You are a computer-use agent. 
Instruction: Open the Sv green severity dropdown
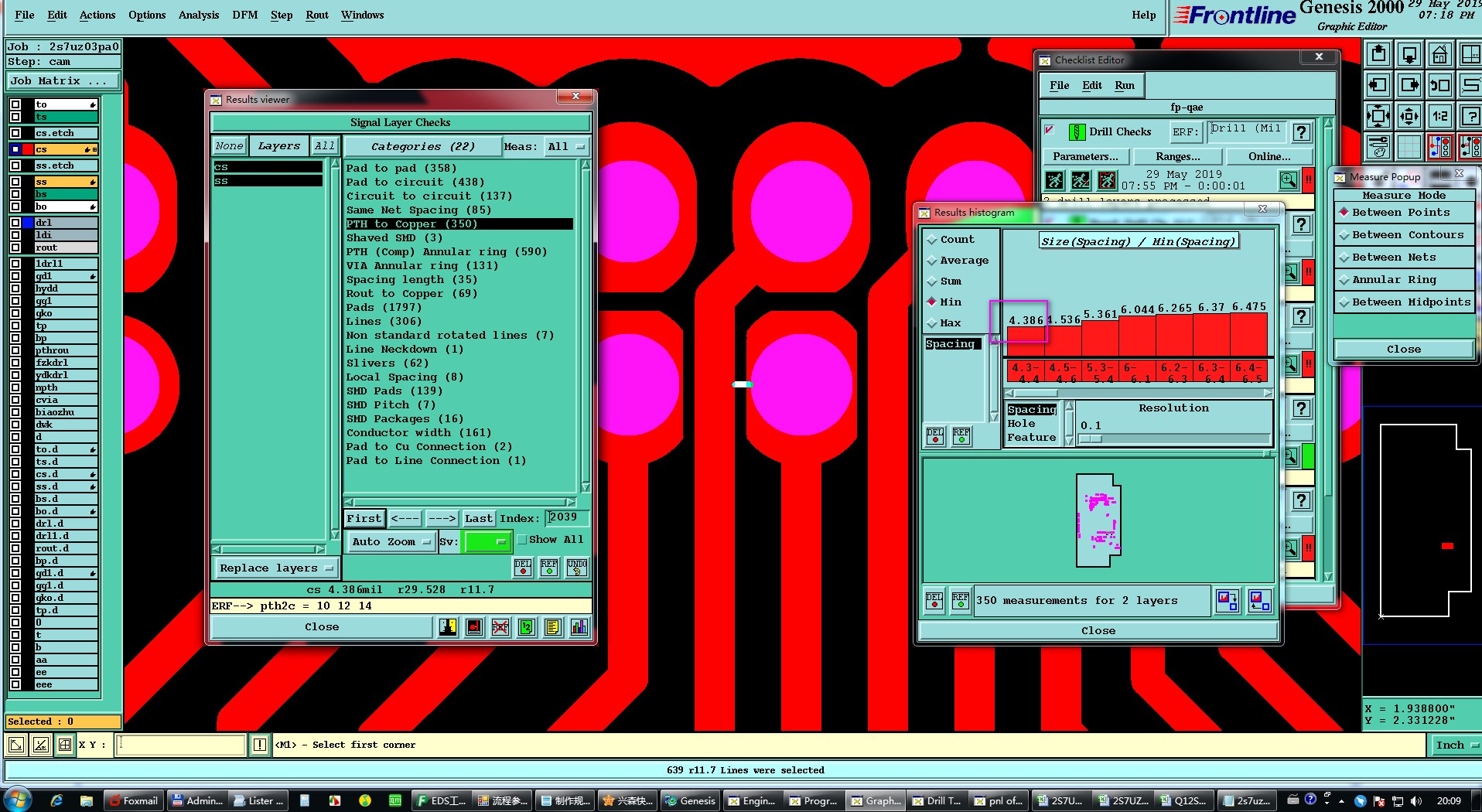487,542
